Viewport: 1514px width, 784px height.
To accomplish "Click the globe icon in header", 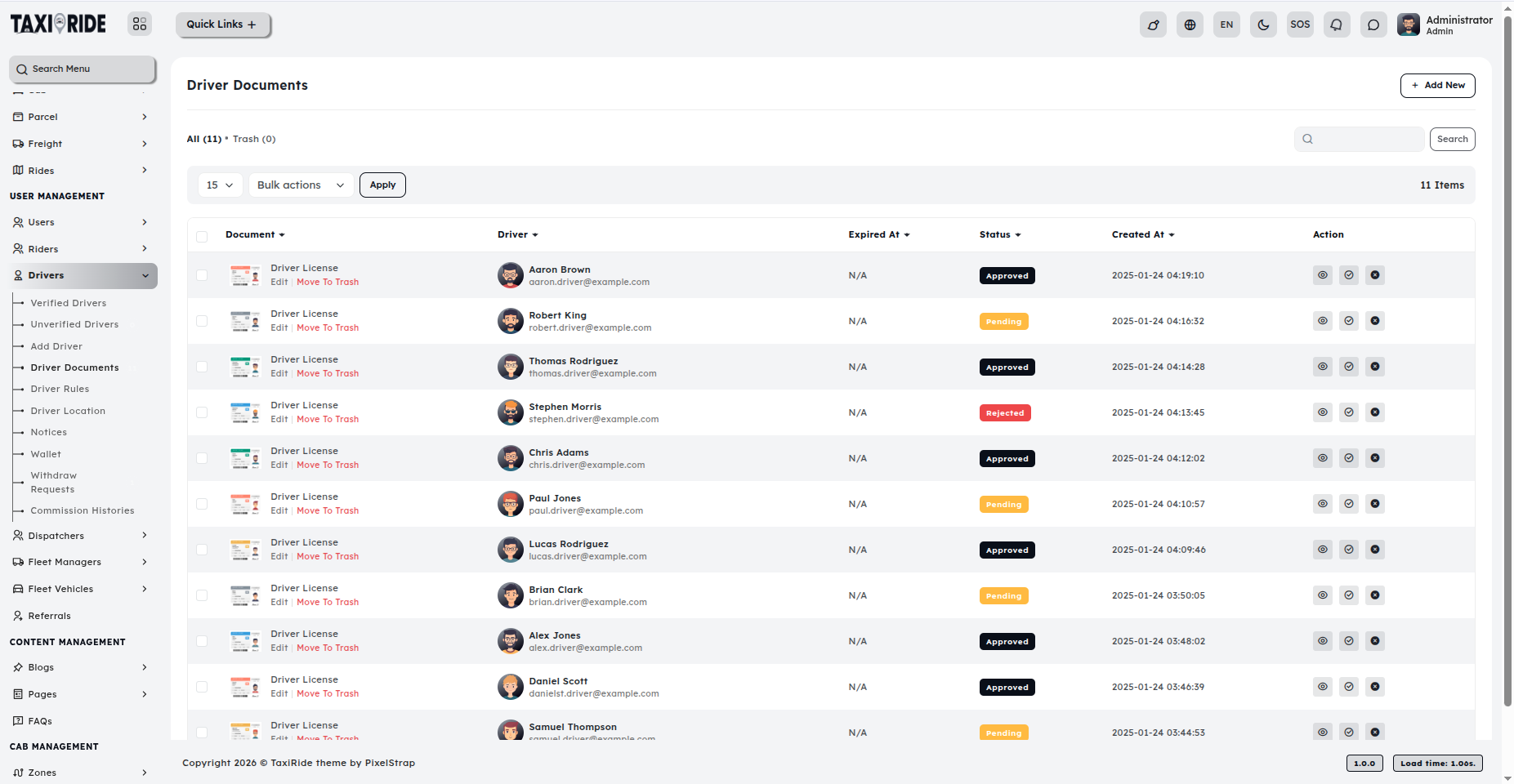I will click(x=1190, y=24).
